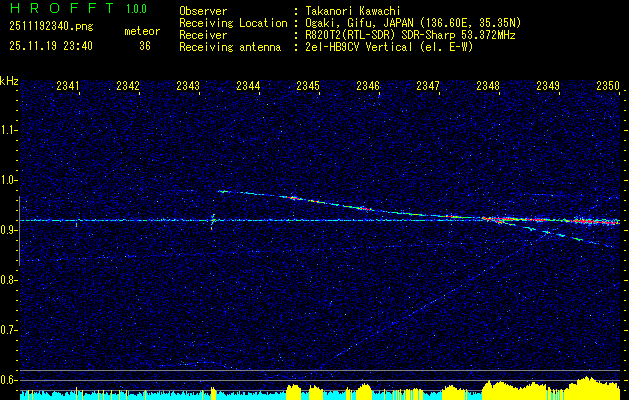Click the 2341 time marker
The image size is (629, 400).
pos(68,85)
